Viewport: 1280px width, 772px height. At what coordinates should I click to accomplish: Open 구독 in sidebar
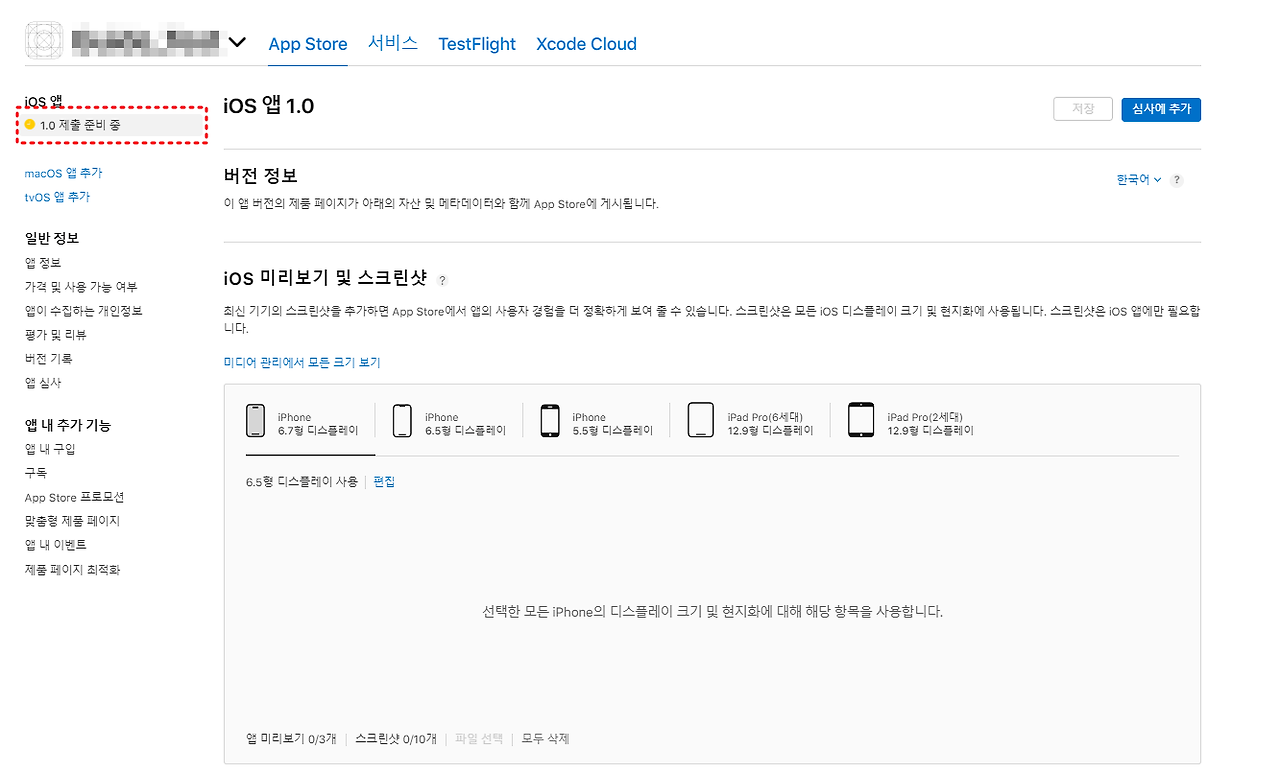pyautogui.click(x=36, y=473)
